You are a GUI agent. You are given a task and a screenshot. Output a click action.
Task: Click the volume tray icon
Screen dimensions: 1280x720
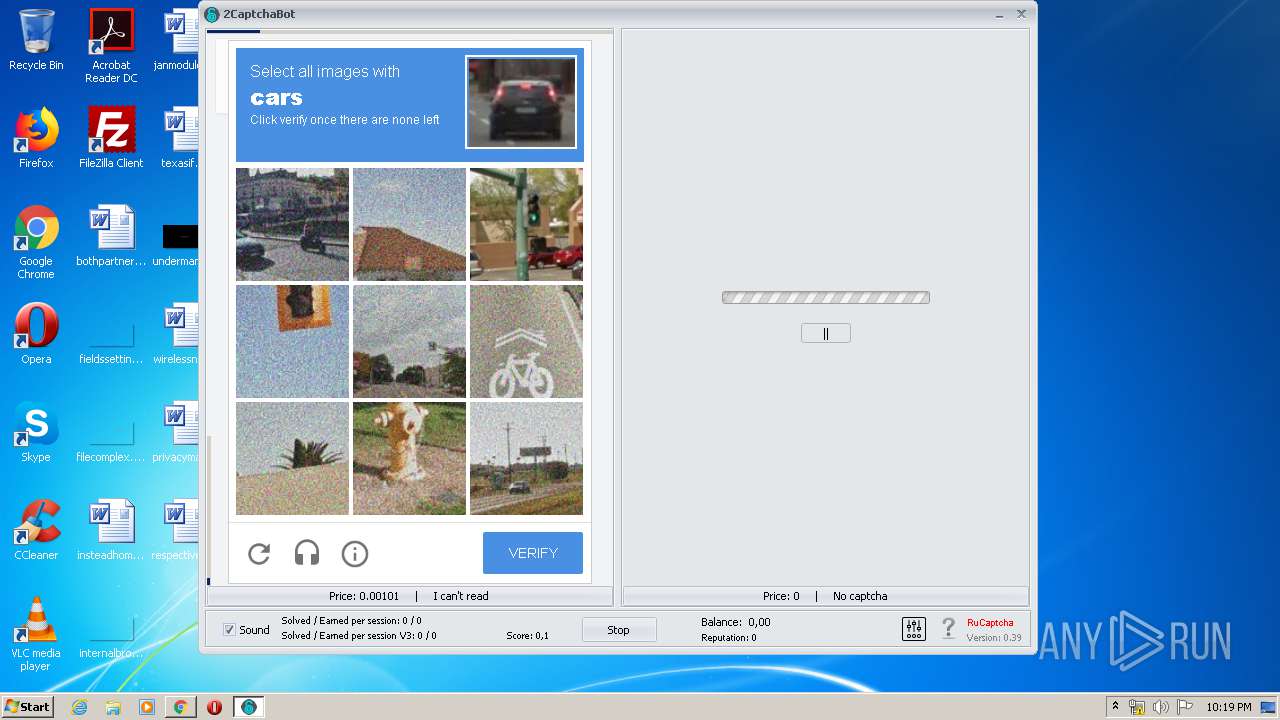click(x=1160, y=707)
